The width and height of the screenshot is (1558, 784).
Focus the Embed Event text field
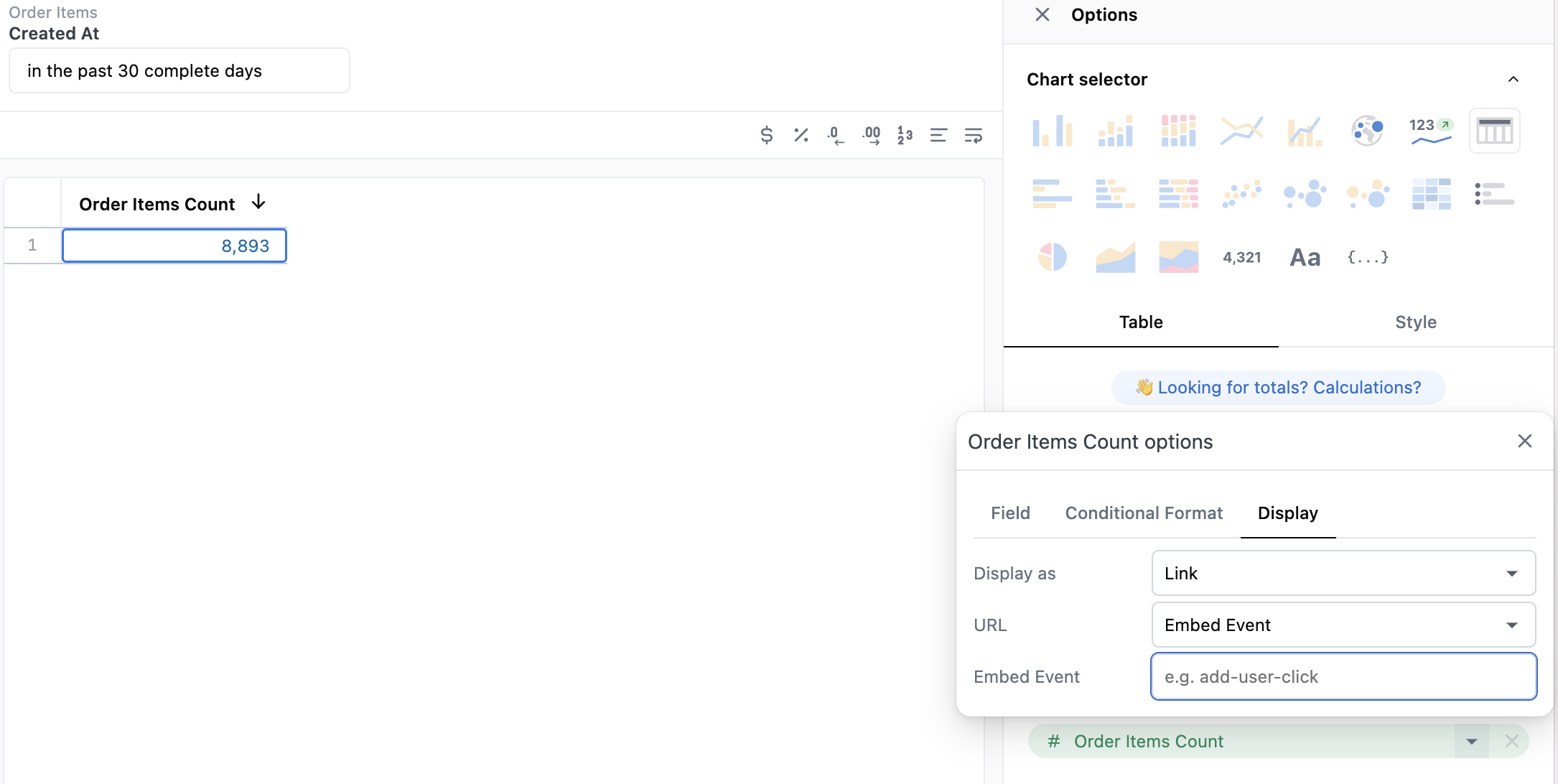coord(1343,676)
